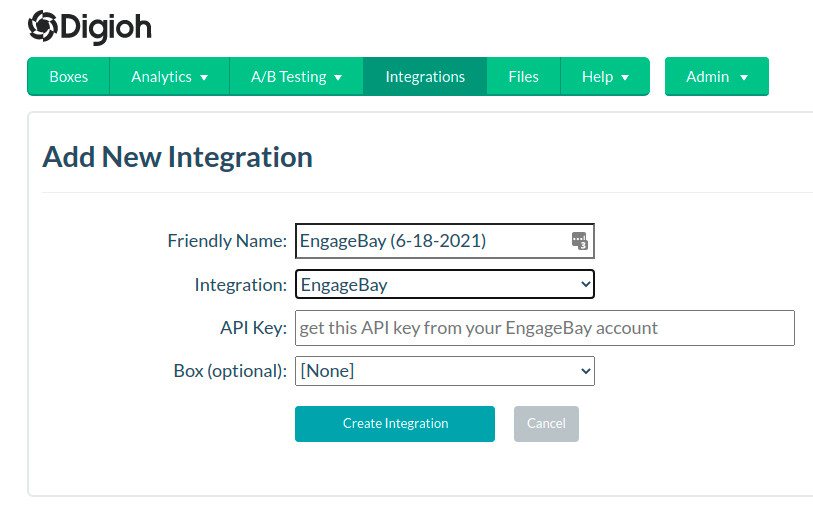This screenshot has height=513, width=813.
Task: Click the Friendly Name label
Action: pos(227,241)
